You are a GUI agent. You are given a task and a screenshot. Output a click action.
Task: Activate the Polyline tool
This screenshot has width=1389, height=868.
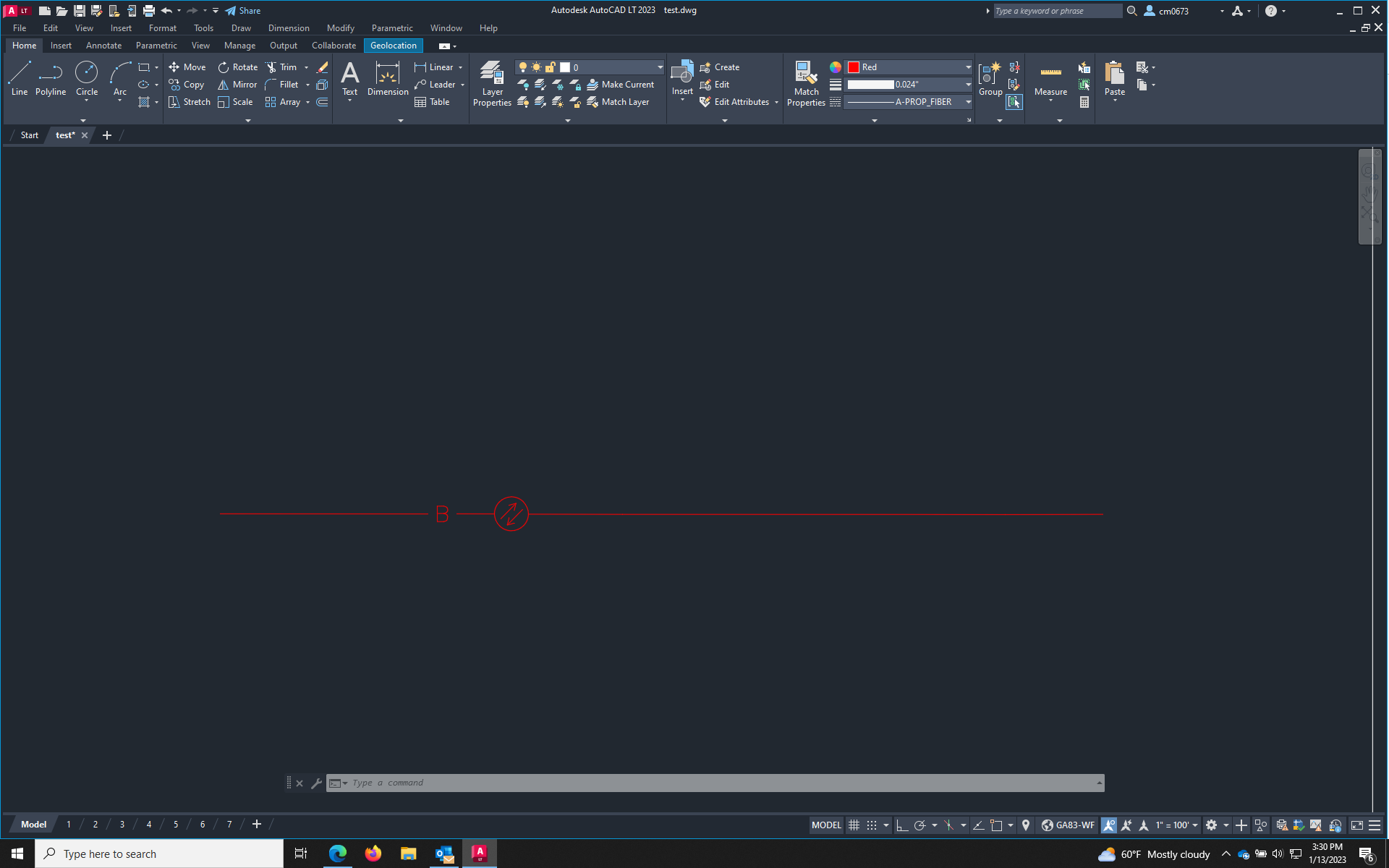50,80
